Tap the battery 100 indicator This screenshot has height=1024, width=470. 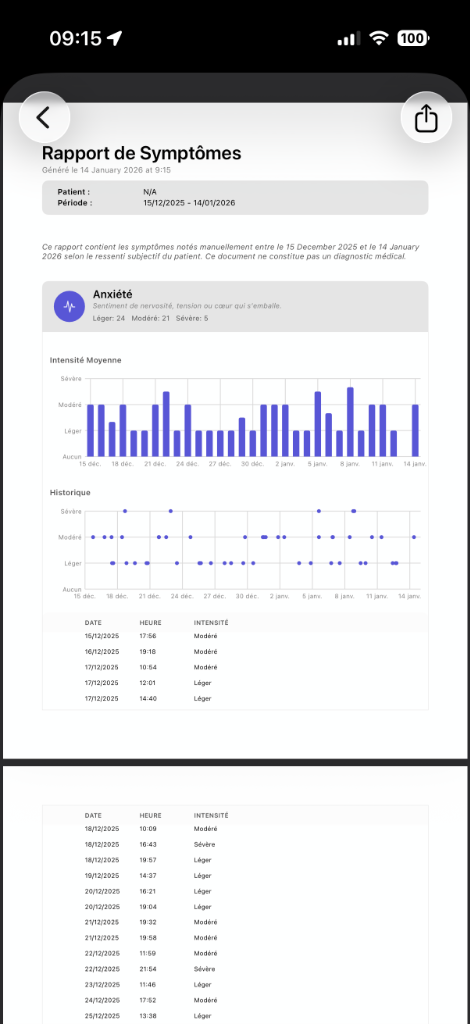point(413,39)
